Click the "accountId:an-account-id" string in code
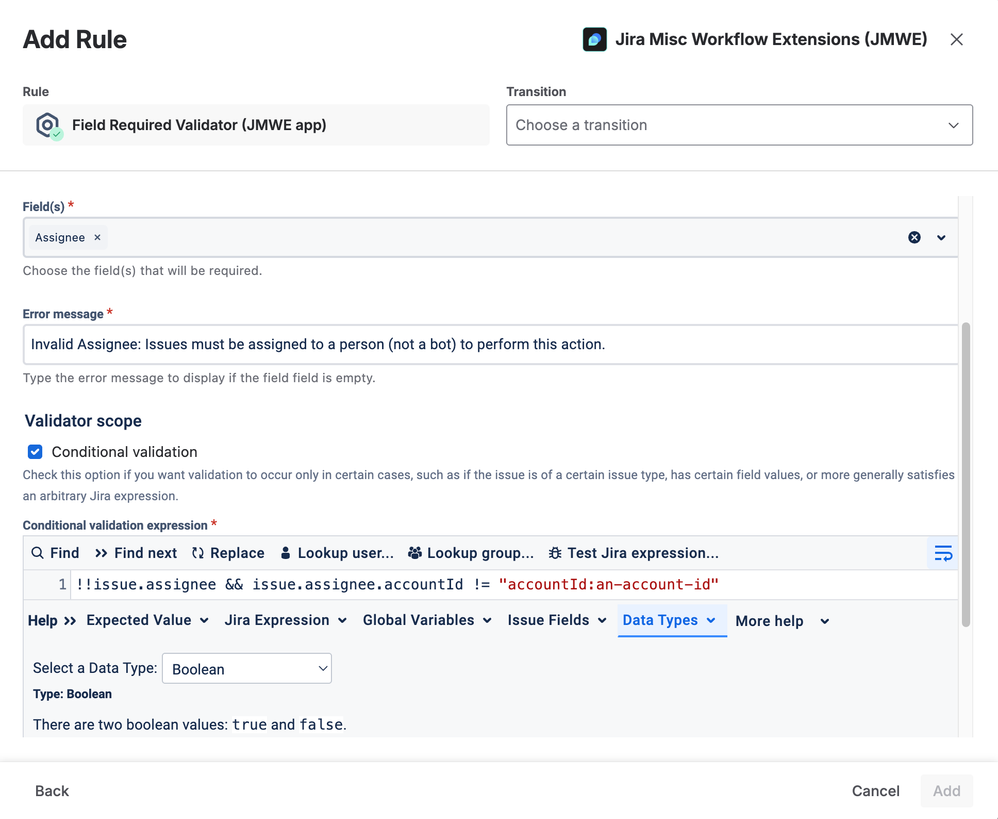Viewport: 998px width, 819px height. click(608, 584)
